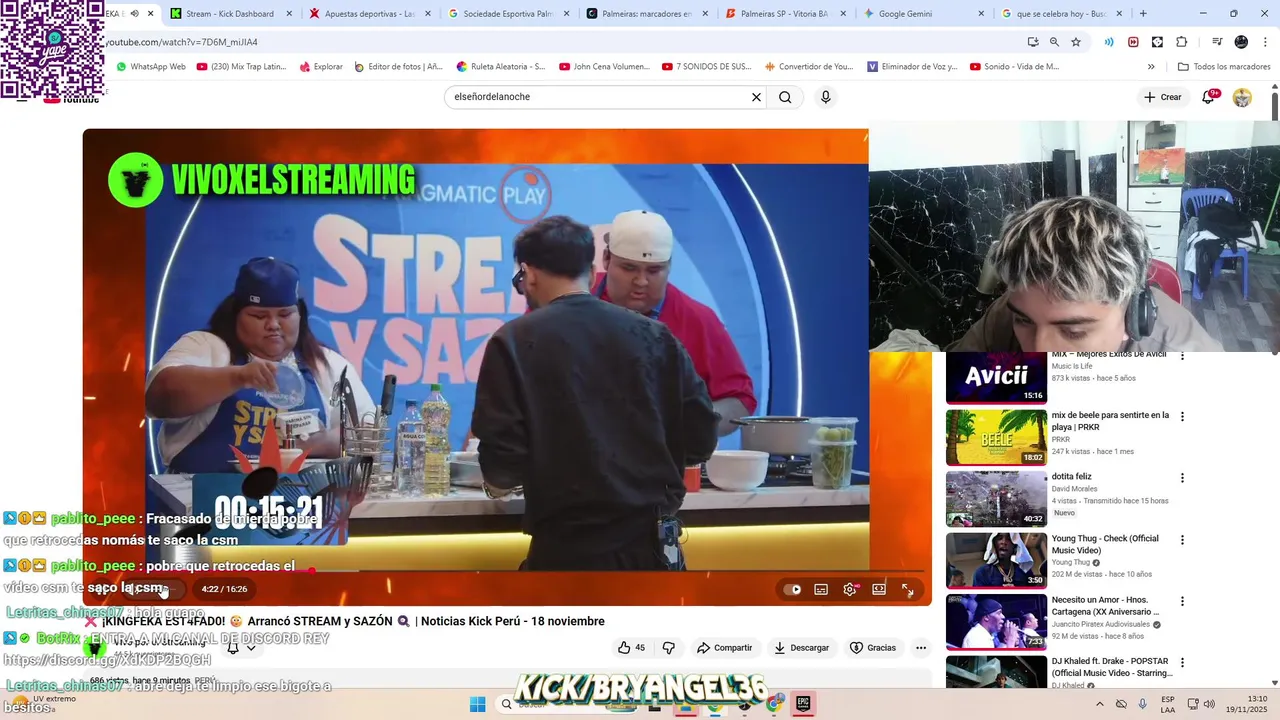Open Chrome media control icon
The width and height of the screenshot is (1280, 720).
(1217, 42)
